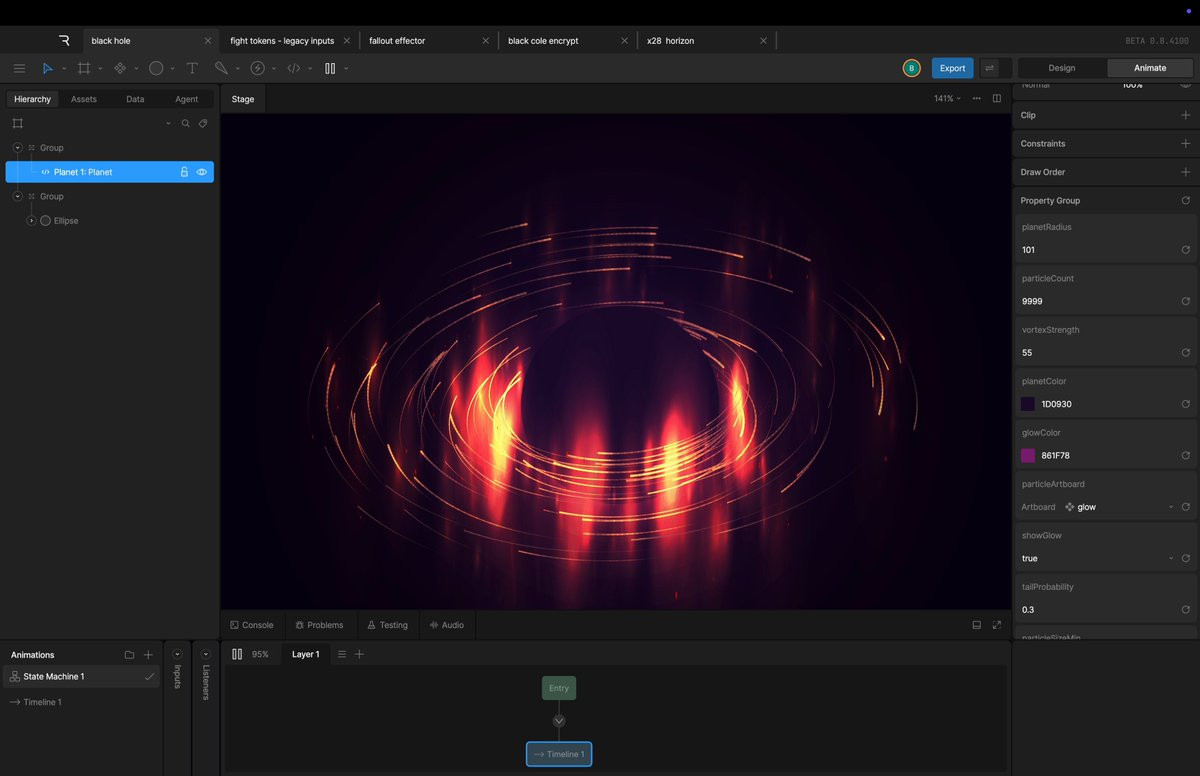Open the hamburger main menu

(x=19, y=68)
